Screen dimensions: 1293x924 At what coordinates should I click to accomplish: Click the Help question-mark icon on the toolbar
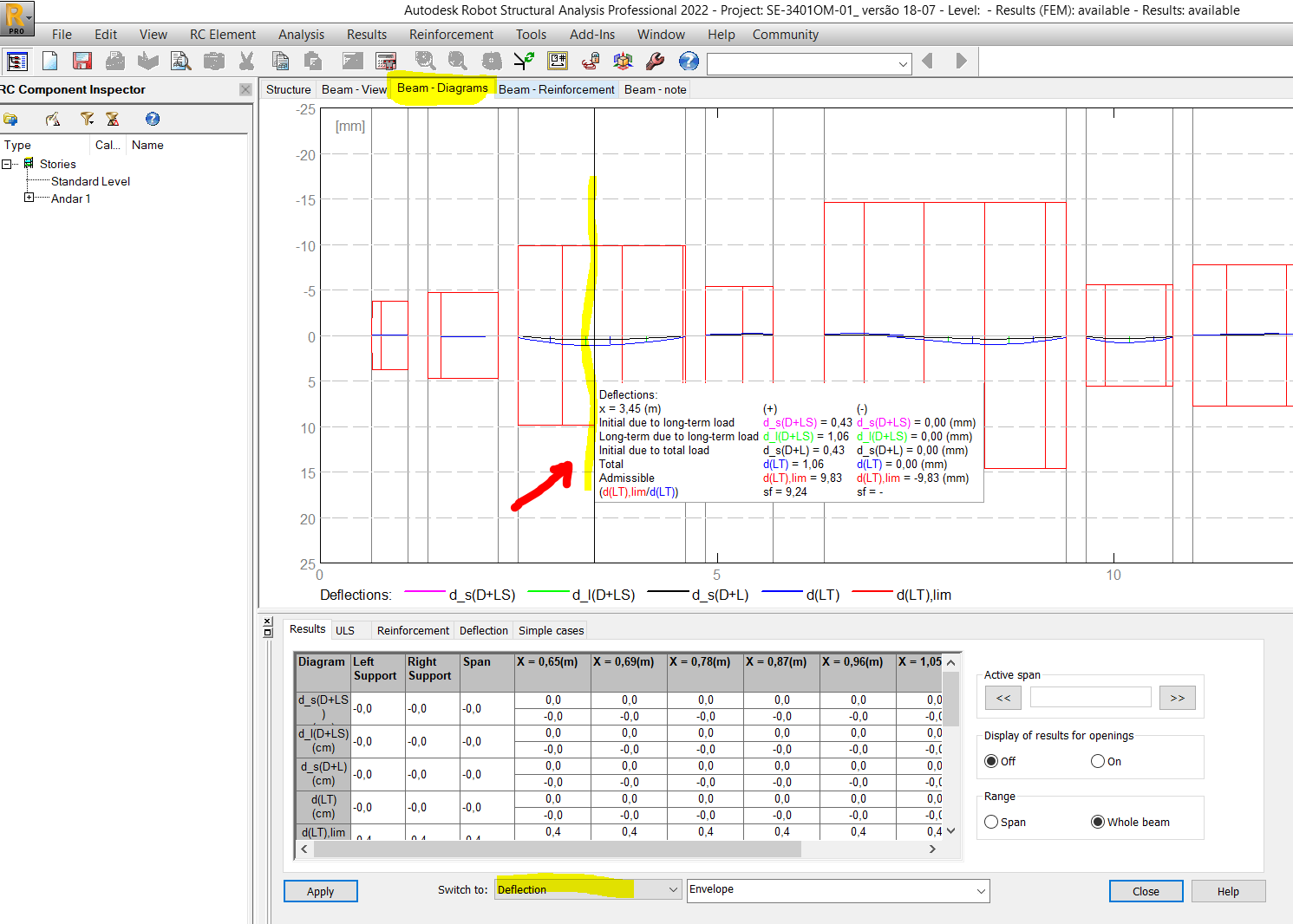687,62
